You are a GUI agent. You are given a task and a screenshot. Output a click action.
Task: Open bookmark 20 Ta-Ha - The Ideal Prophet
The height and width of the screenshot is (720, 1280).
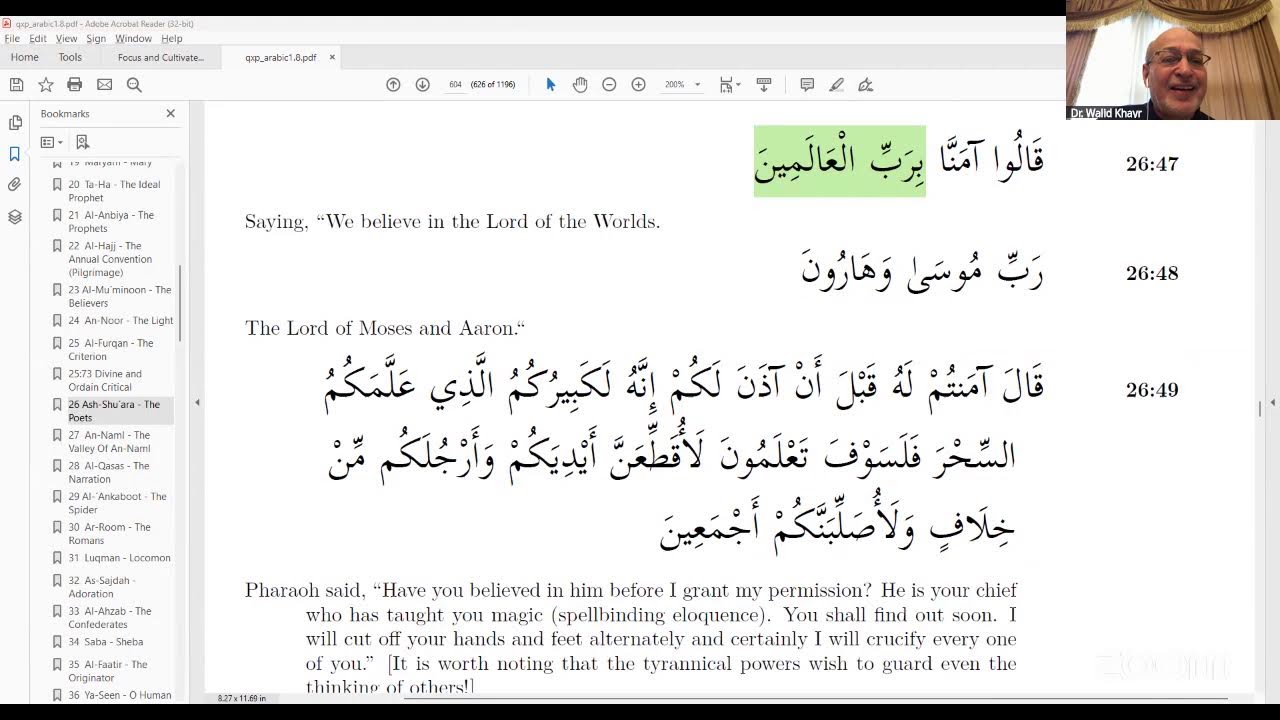pos(114,191)
